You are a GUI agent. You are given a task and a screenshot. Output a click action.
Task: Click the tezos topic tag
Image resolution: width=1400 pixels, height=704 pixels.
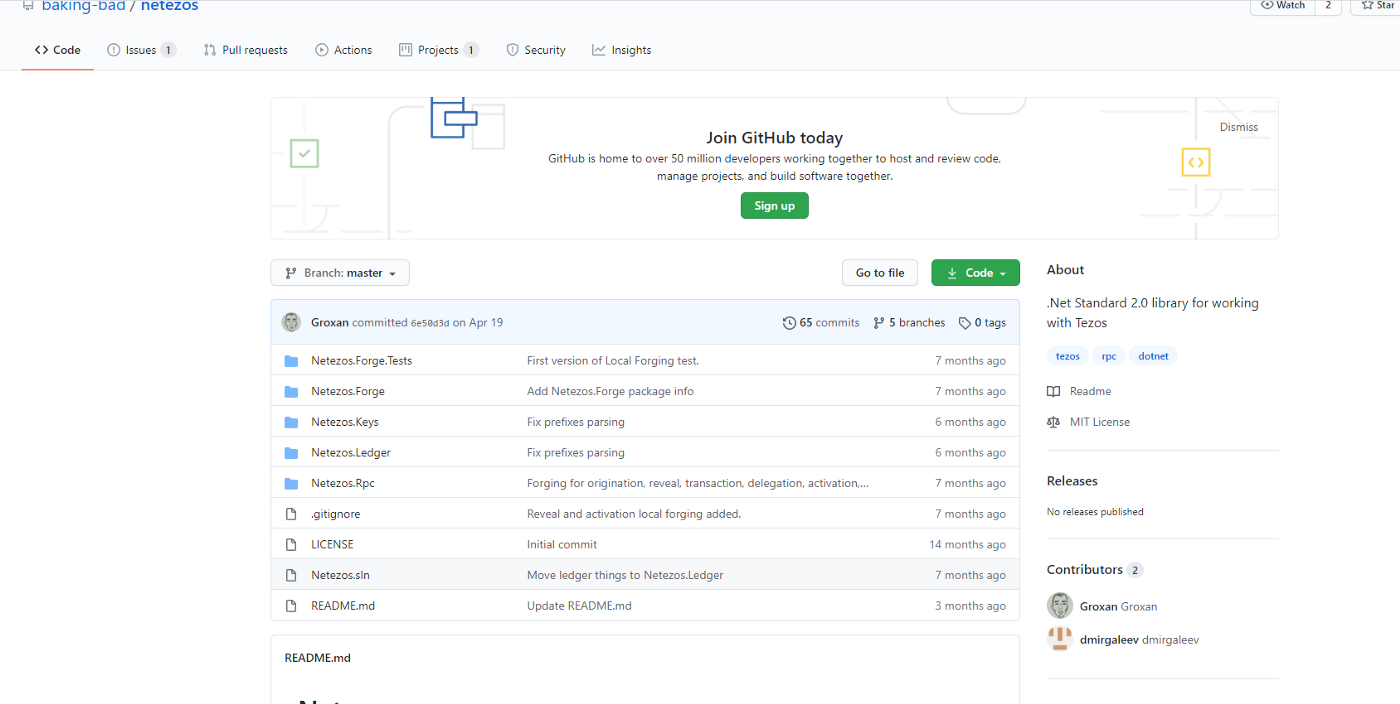click(x=1067, y=356)
